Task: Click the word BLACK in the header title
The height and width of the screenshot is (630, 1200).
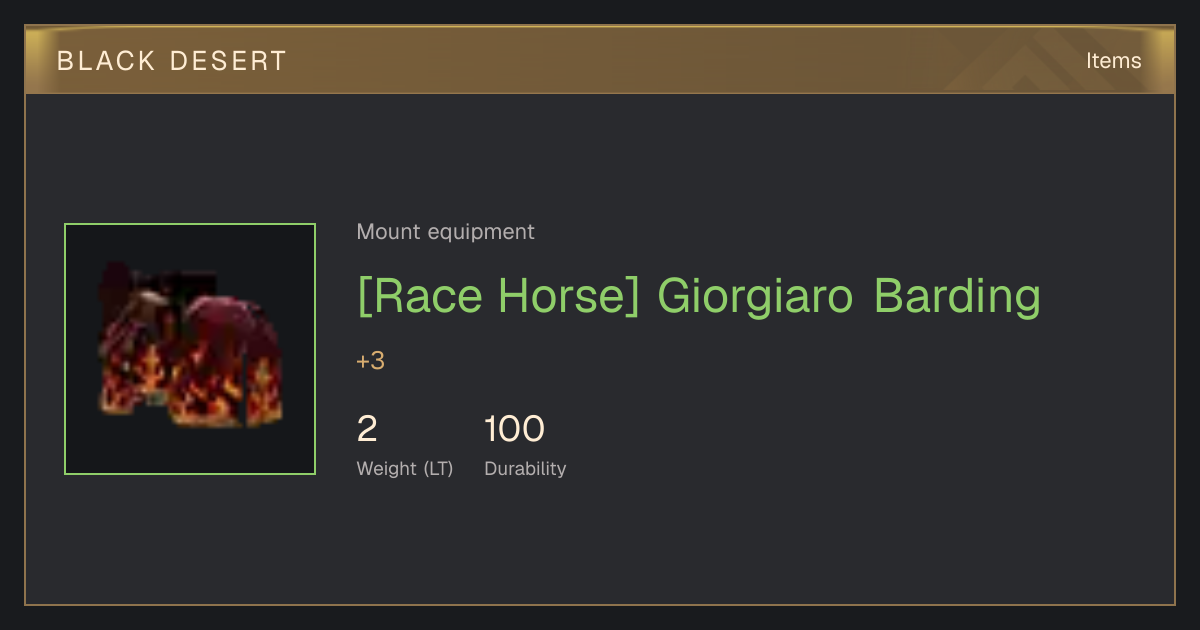Action: pyautogui.click(x=106, y=61)
